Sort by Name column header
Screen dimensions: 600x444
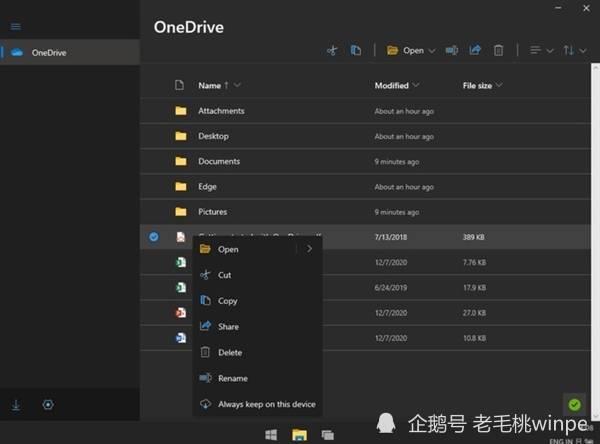click(x=209, y=85)
